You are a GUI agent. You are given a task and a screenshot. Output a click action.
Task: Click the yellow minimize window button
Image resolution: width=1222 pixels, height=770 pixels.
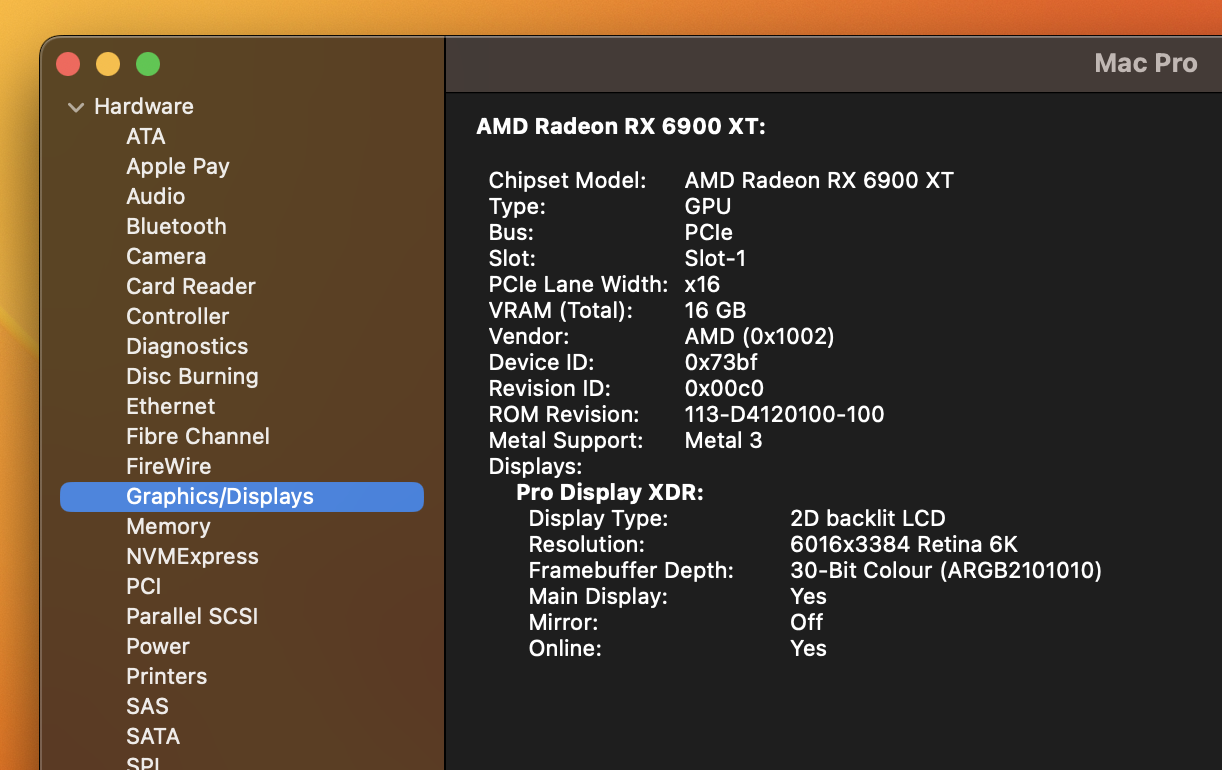point(108,65)
